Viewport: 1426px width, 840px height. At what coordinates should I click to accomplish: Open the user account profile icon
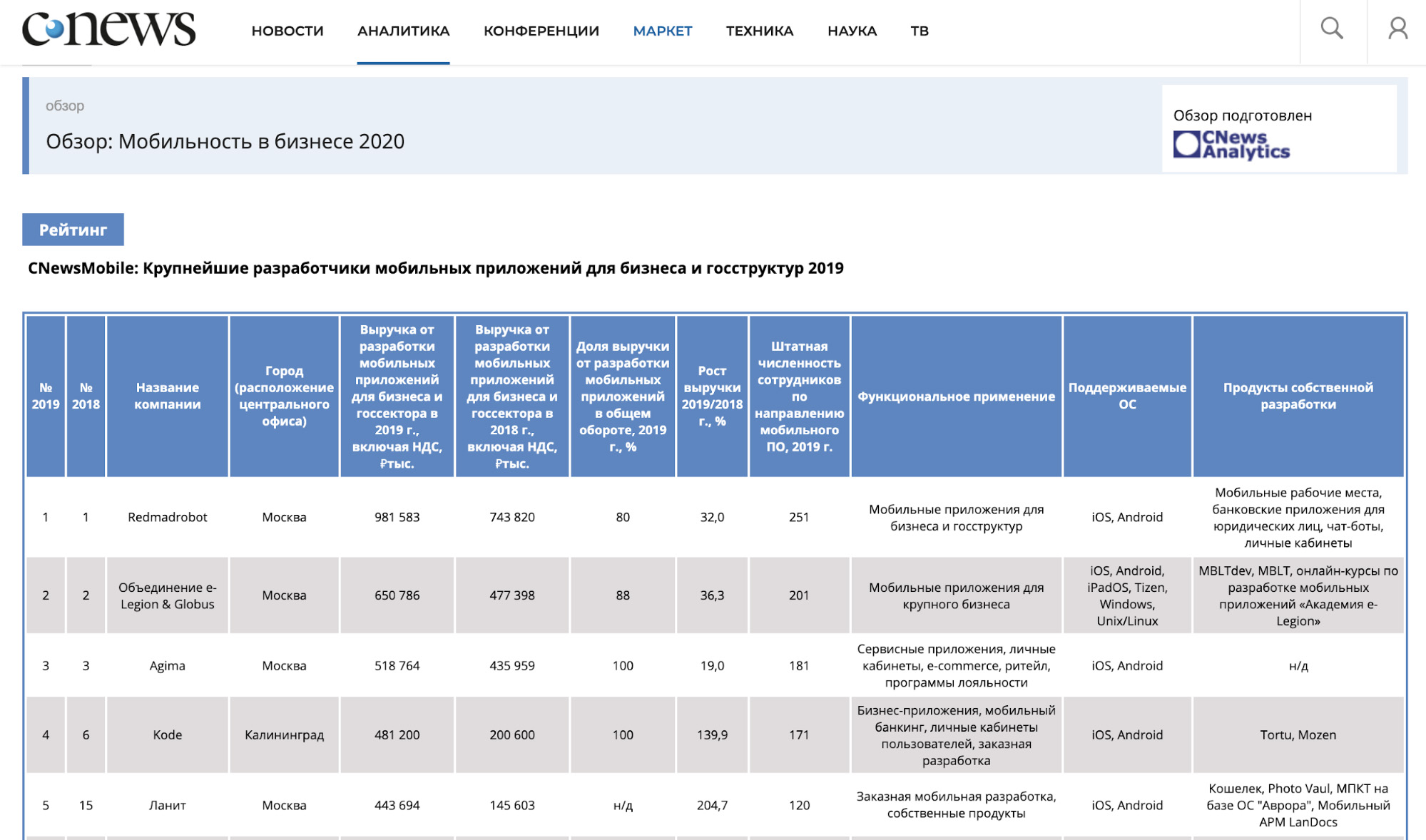[1398, 29]
